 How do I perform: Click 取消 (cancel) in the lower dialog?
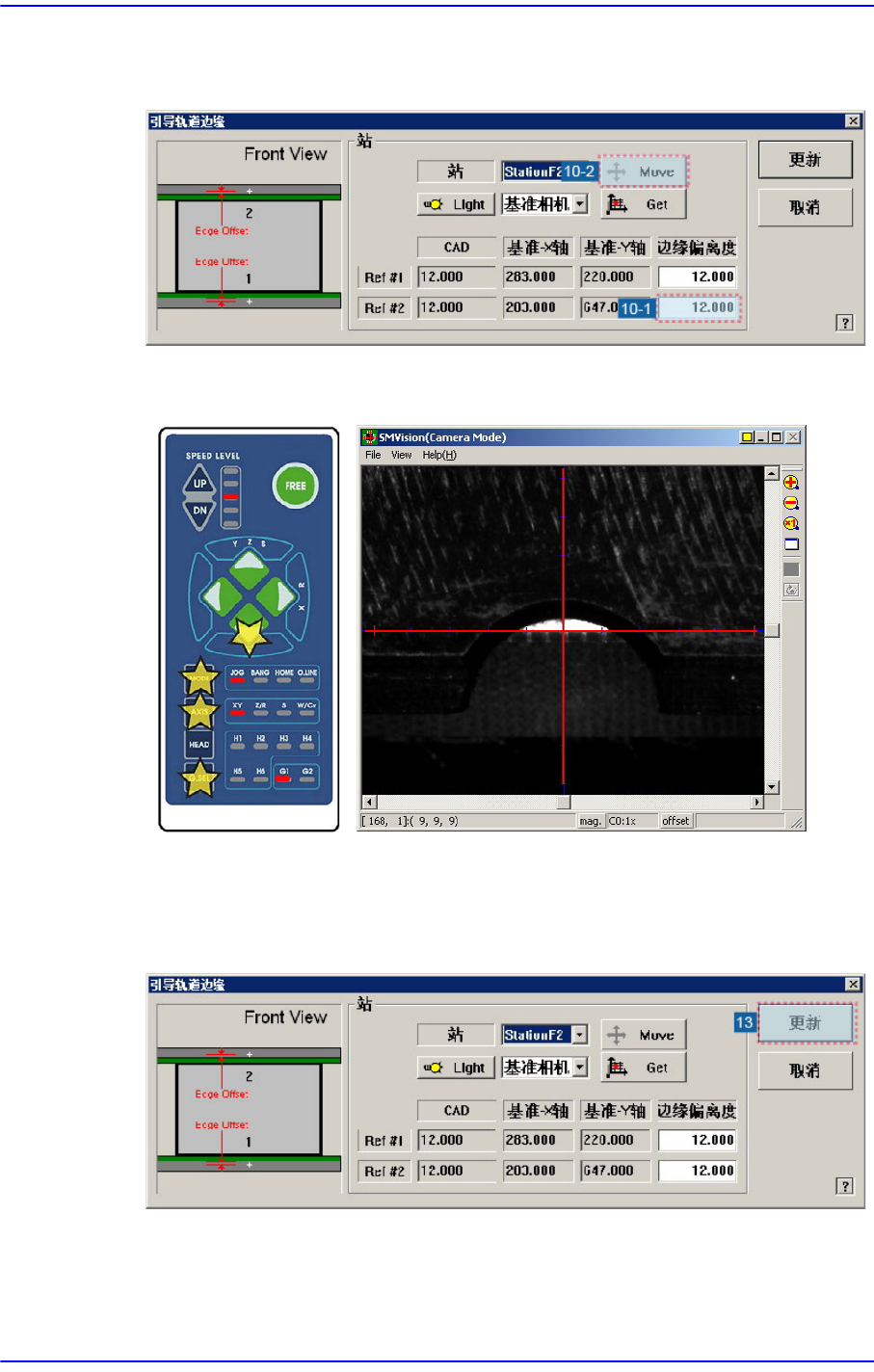pos(806,1070)
